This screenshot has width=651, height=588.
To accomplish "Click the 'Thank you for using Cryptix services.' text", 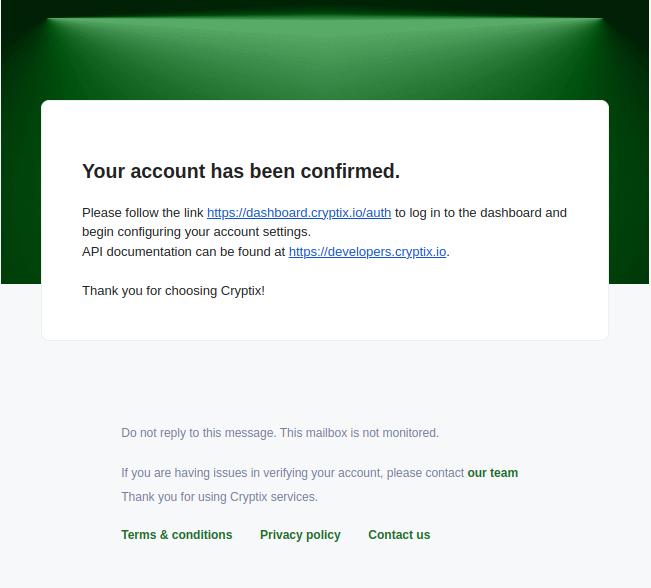I will (x=219, y=497).
